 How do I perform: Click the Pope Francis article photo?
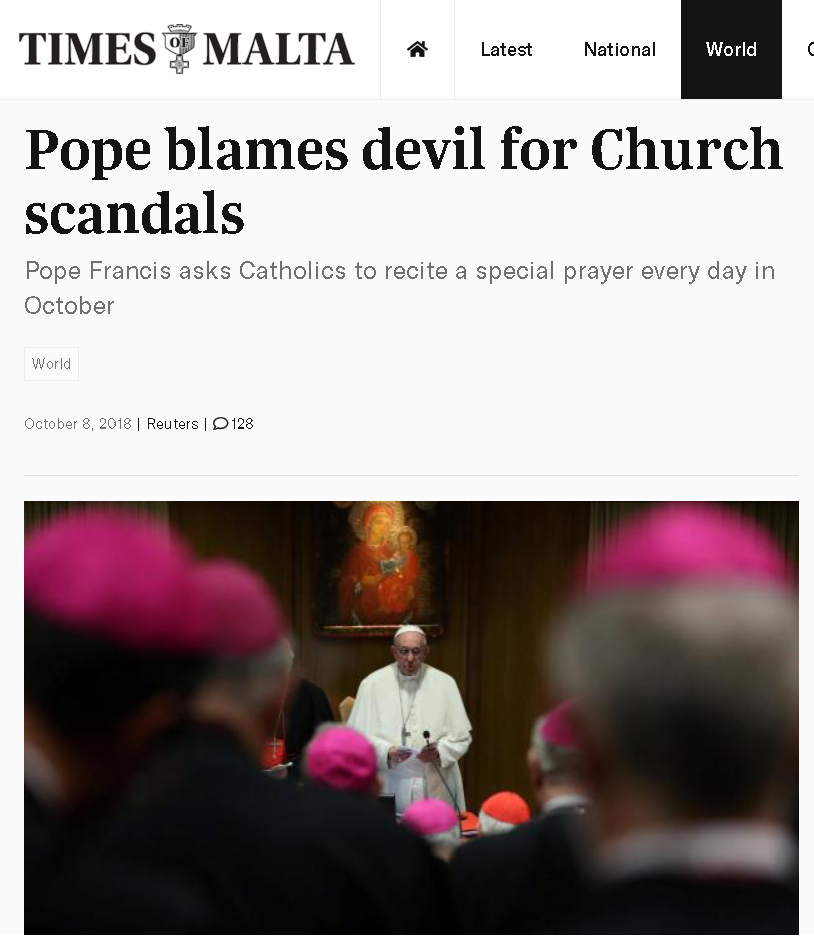412,718
